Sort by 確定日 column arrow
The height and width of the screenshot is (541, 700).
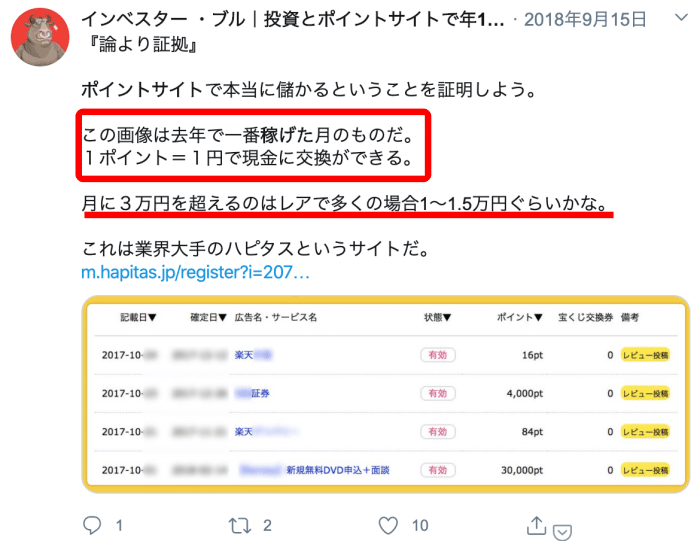point(222,317)
